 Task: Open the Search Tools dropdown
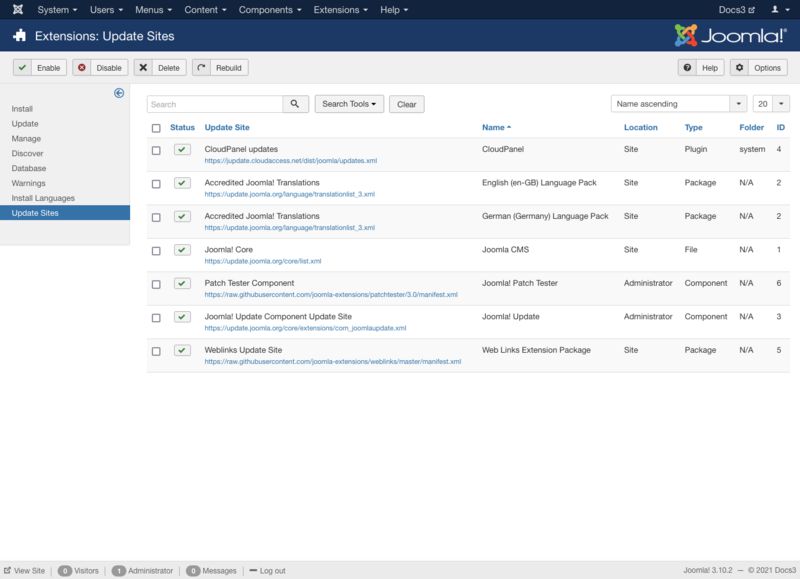tap(349, 104)
